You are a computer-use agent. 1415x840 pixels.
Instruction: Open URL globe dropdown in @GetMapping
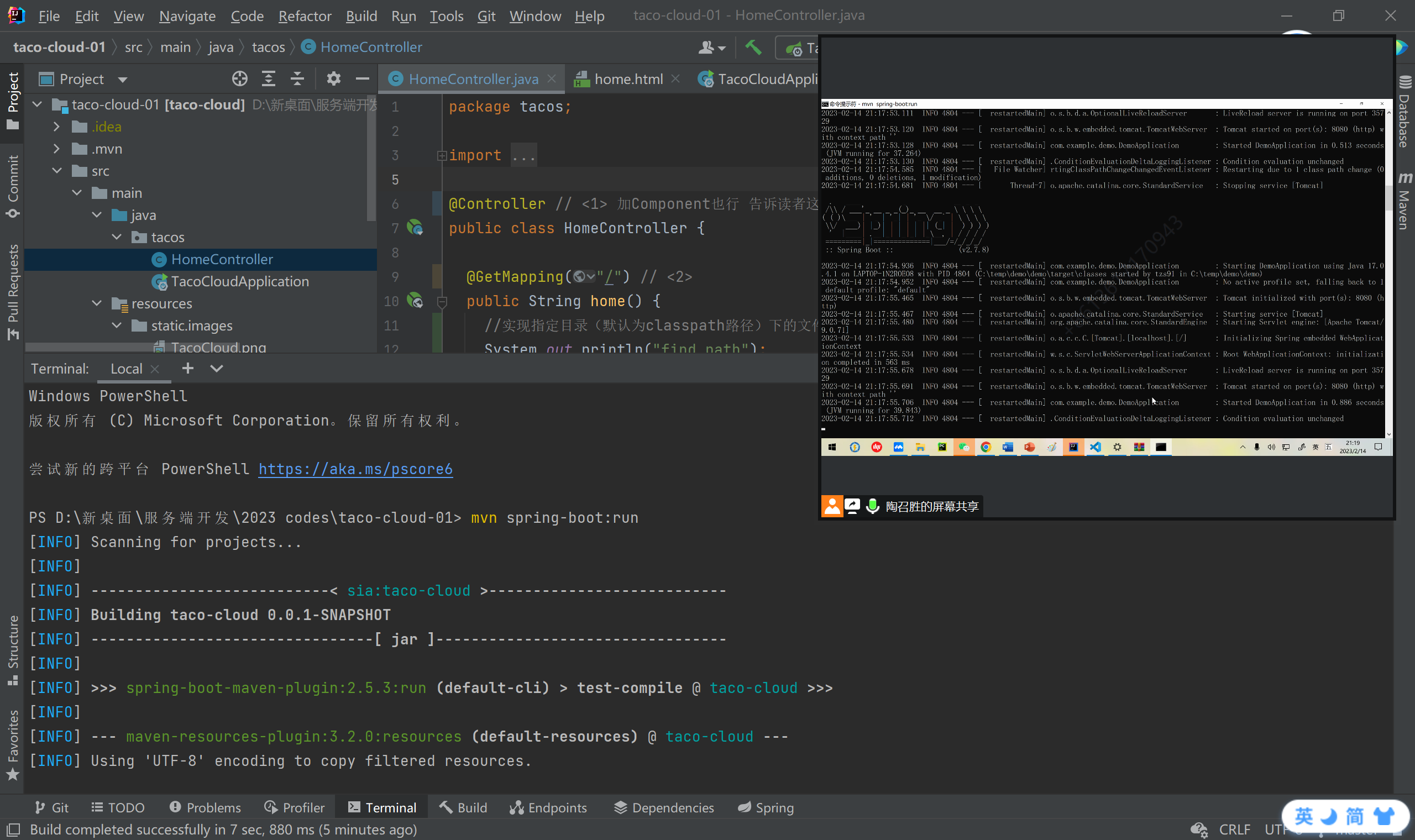point(584,277)
